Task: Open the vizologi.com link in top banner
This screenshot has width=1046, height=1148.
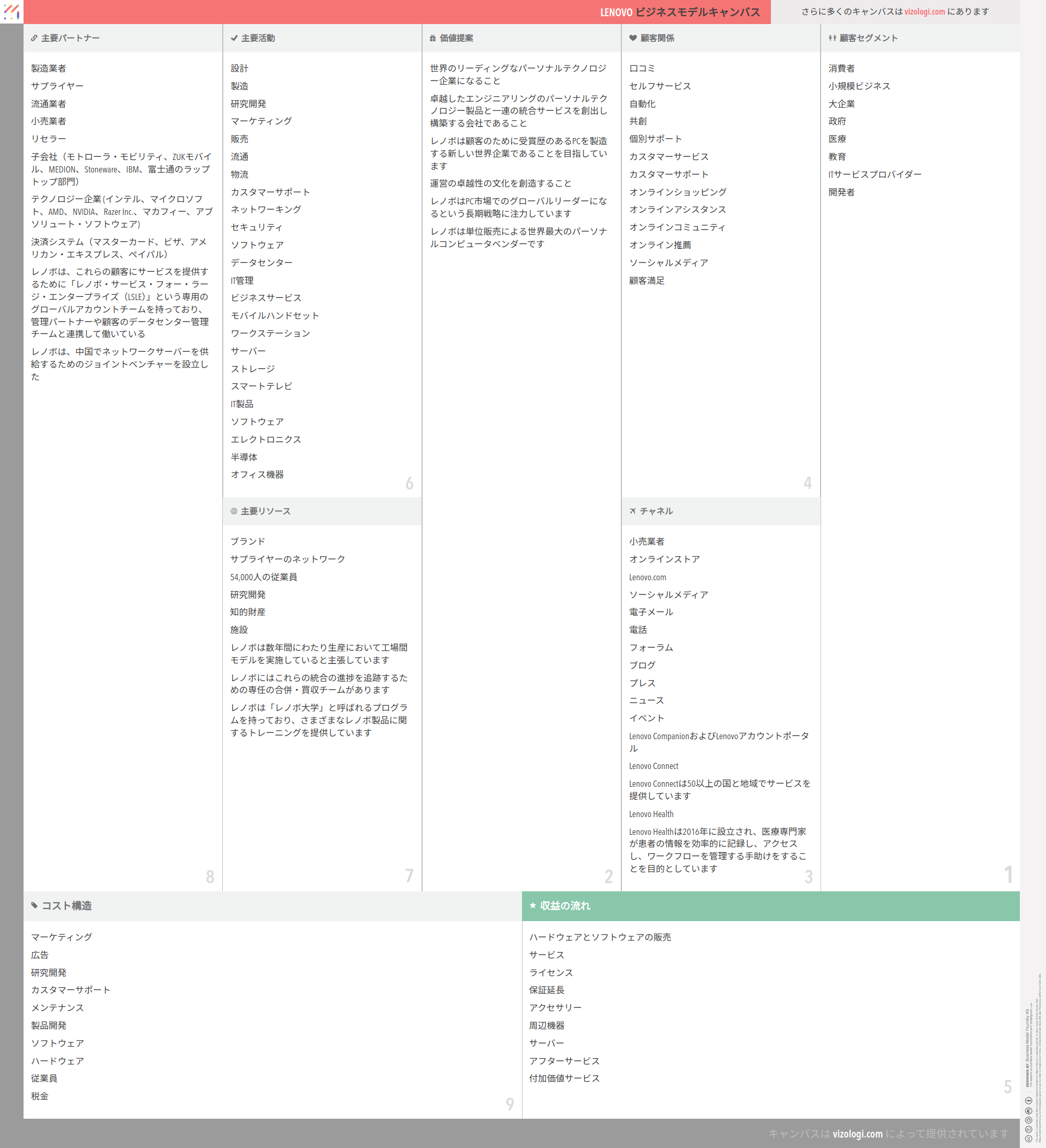Action: coord(924,12)
